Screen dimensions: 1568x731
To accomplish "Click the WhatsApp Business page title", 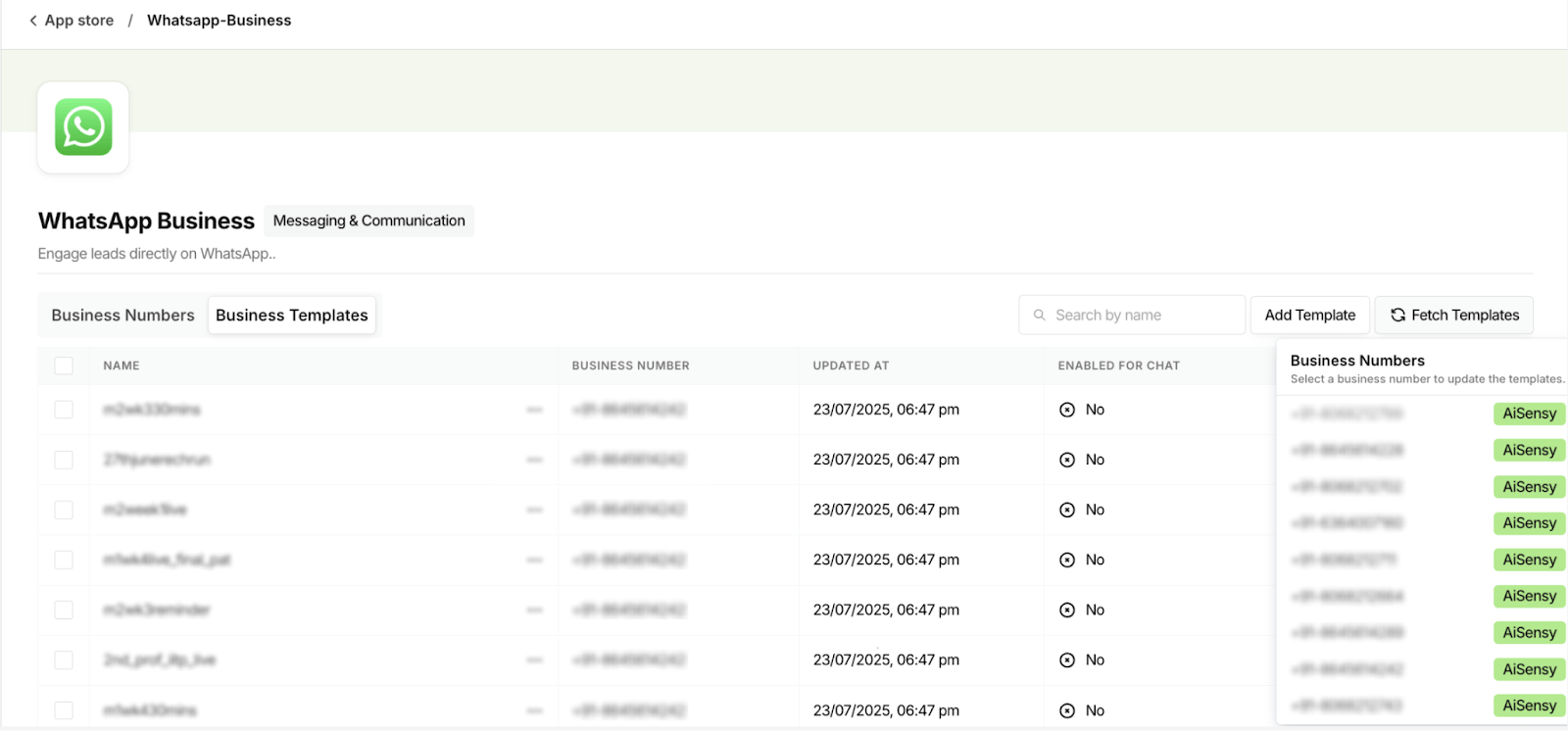I will pos(146,221).
